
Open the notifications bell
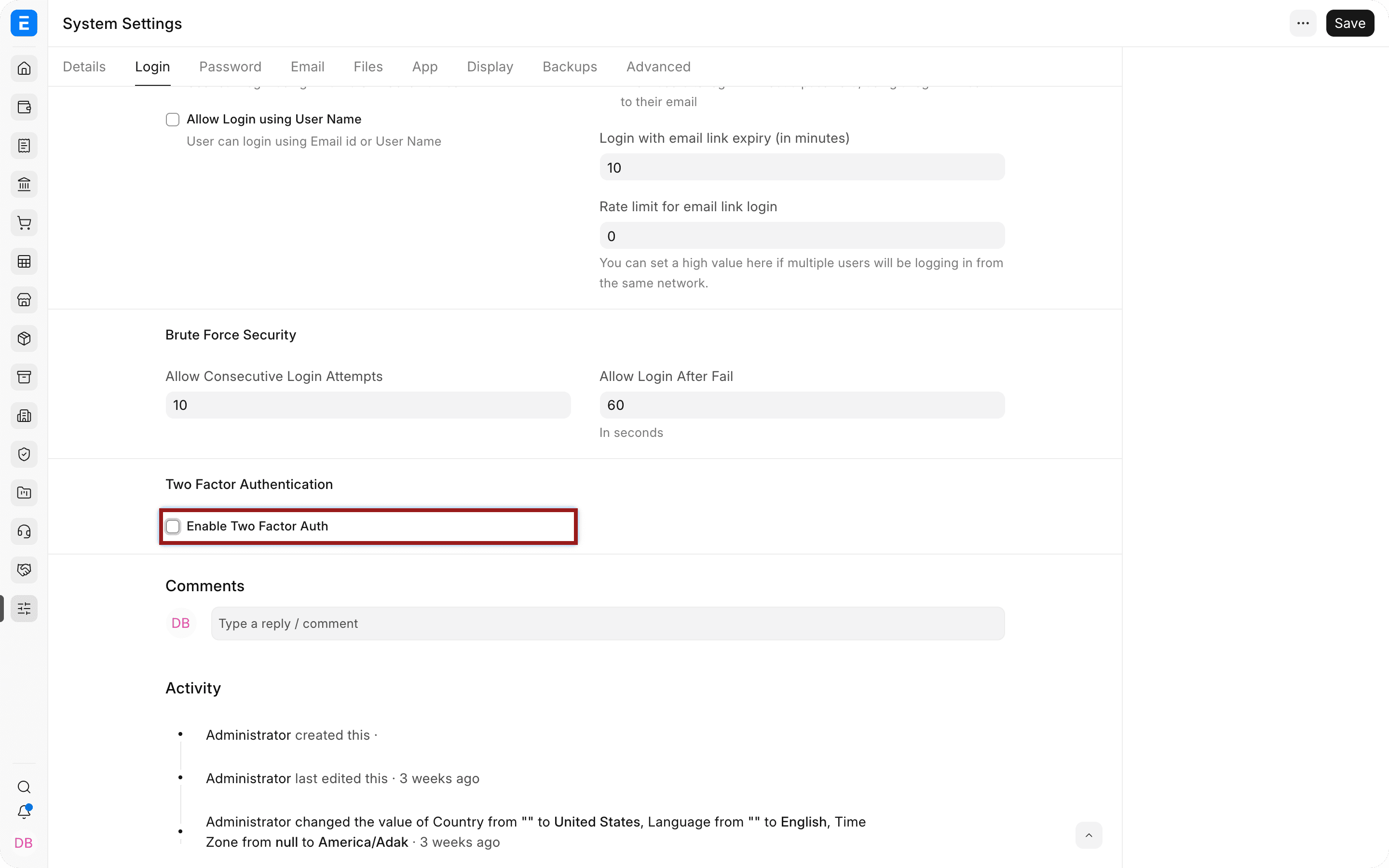[x=24, y=812]
